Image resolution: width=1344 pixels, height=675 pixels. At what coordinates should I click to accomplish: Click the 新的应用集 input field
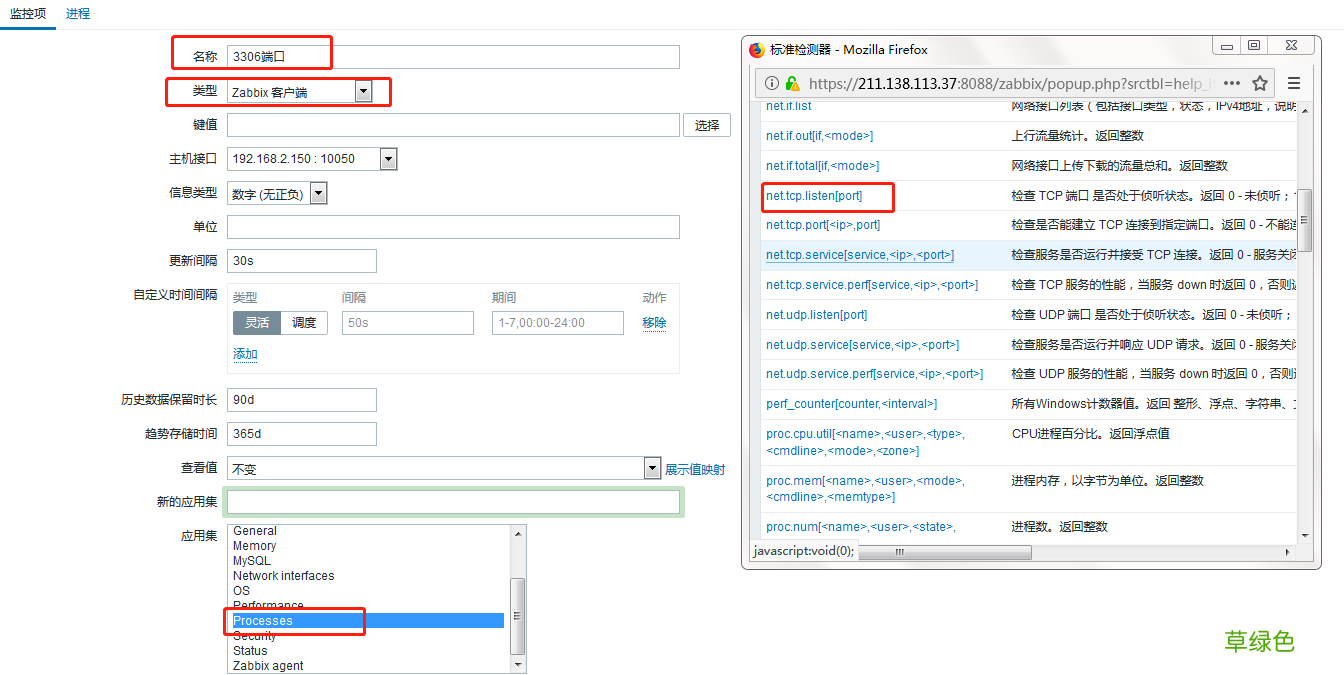click(x=453, y=502)
